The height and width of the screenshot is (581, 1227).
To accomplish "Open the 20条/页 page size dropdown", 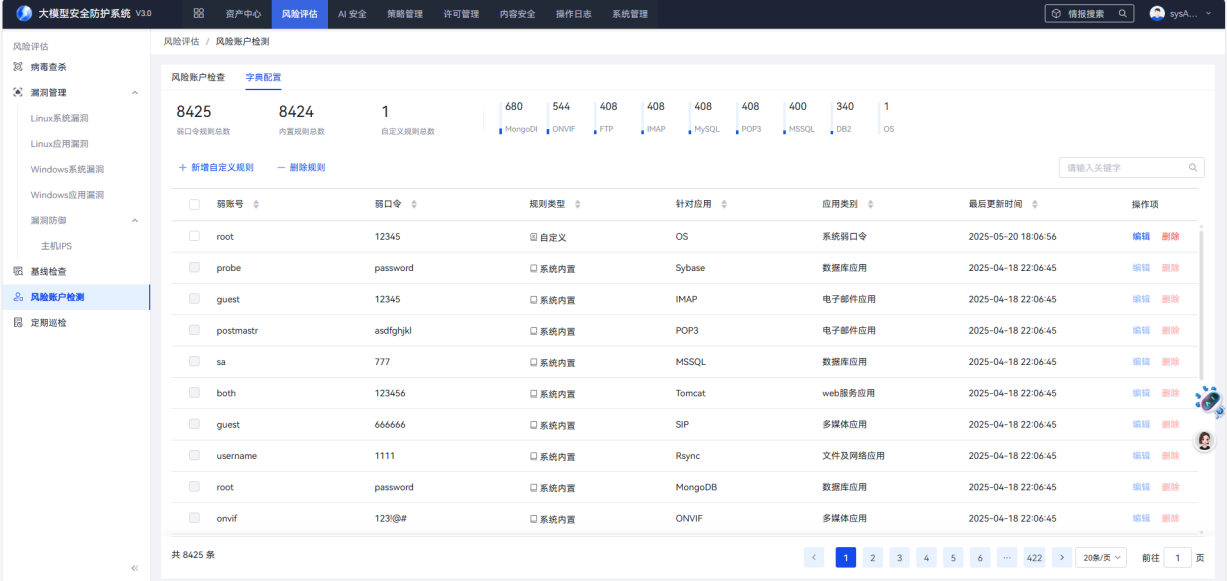I will pos(1100,558).
